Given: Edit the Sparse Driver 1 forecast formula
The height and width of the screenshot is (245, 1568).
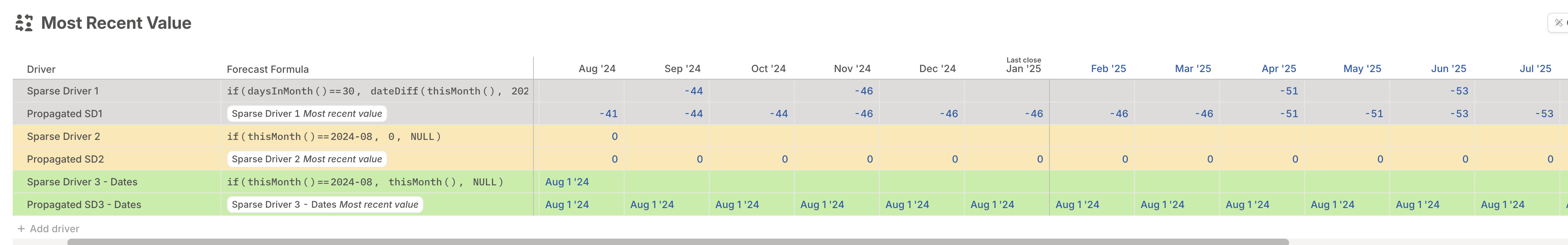Looking at the screenshot, I should pos(377,91).
